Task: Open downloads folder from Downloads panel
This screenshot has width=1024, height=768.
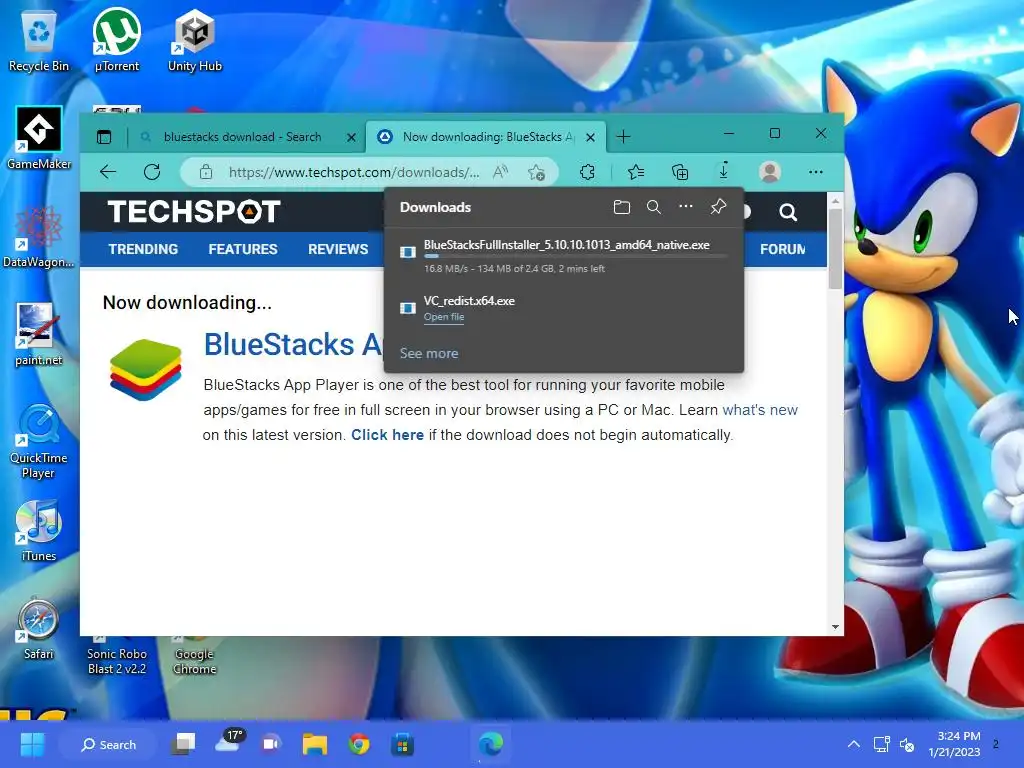Action: (622, 207)
